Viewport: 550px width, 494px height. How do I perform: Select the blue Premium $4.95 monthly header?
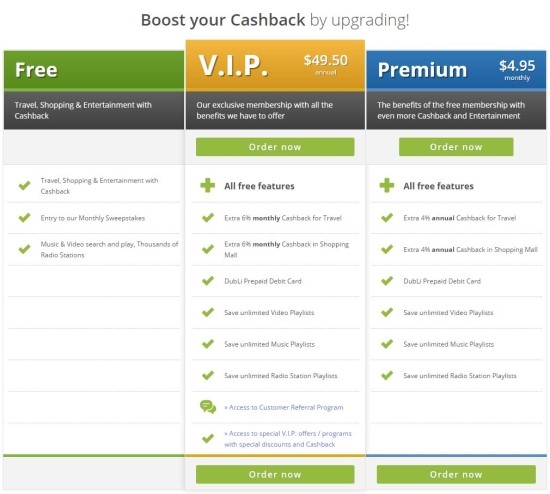tap(456, 70)
